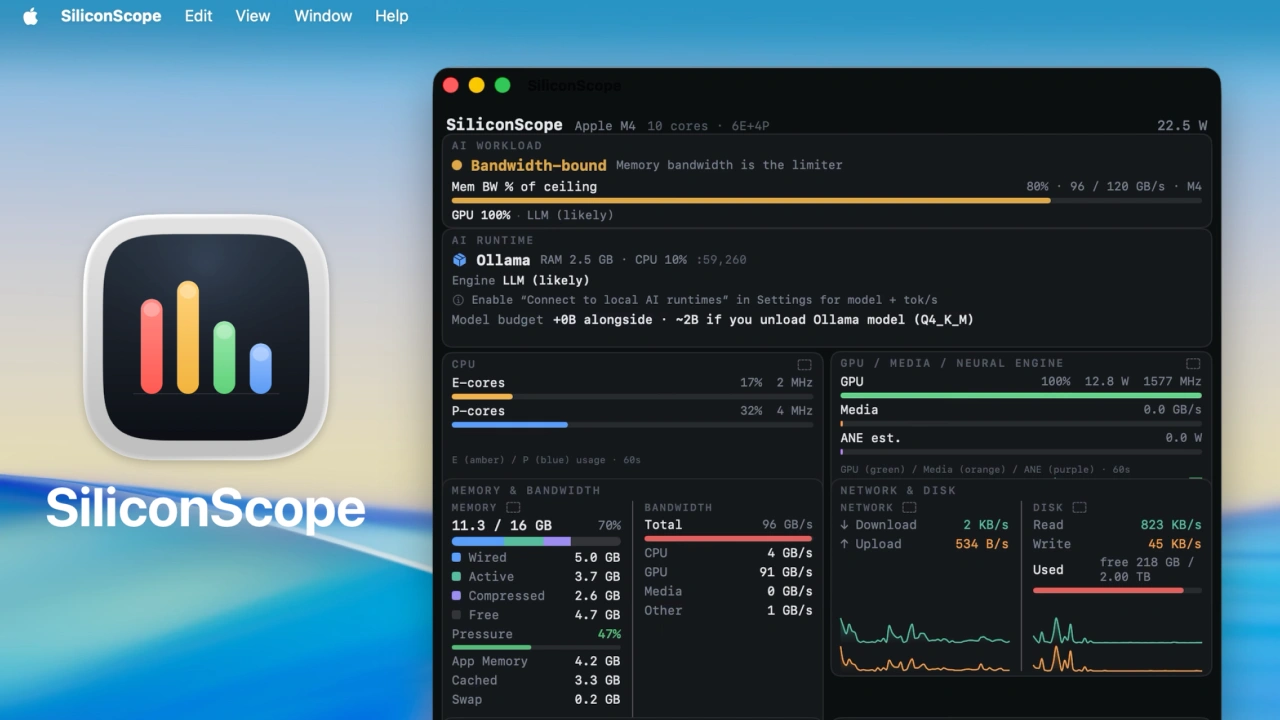
Task: Click the "Cached" memory row
Action: tap(536, 681)
